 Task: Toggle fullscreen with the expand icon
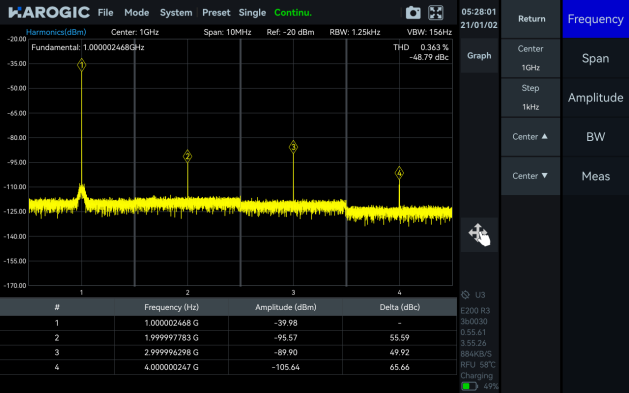pos(436,13)
